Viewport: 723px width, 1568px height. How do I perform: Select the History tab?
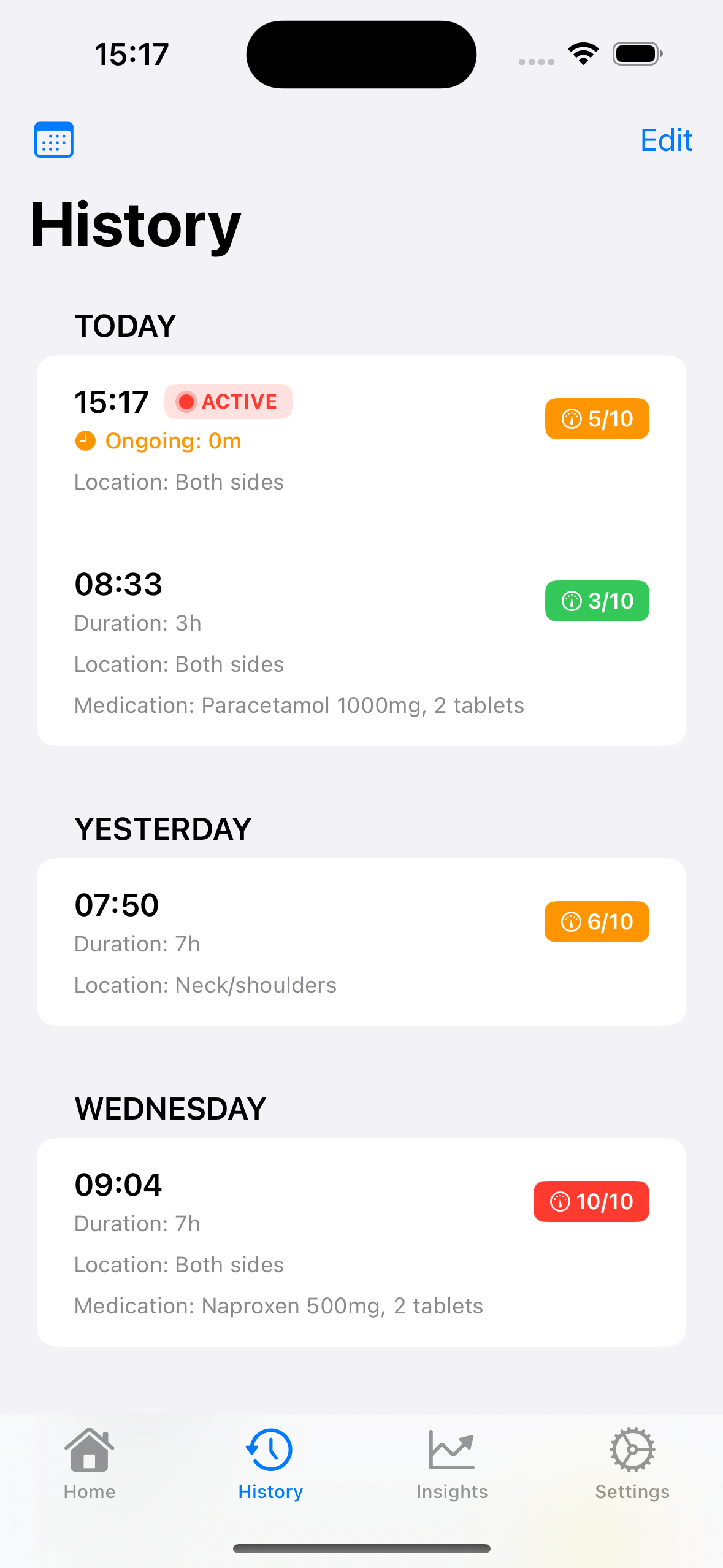click(x=270, y=1464)
